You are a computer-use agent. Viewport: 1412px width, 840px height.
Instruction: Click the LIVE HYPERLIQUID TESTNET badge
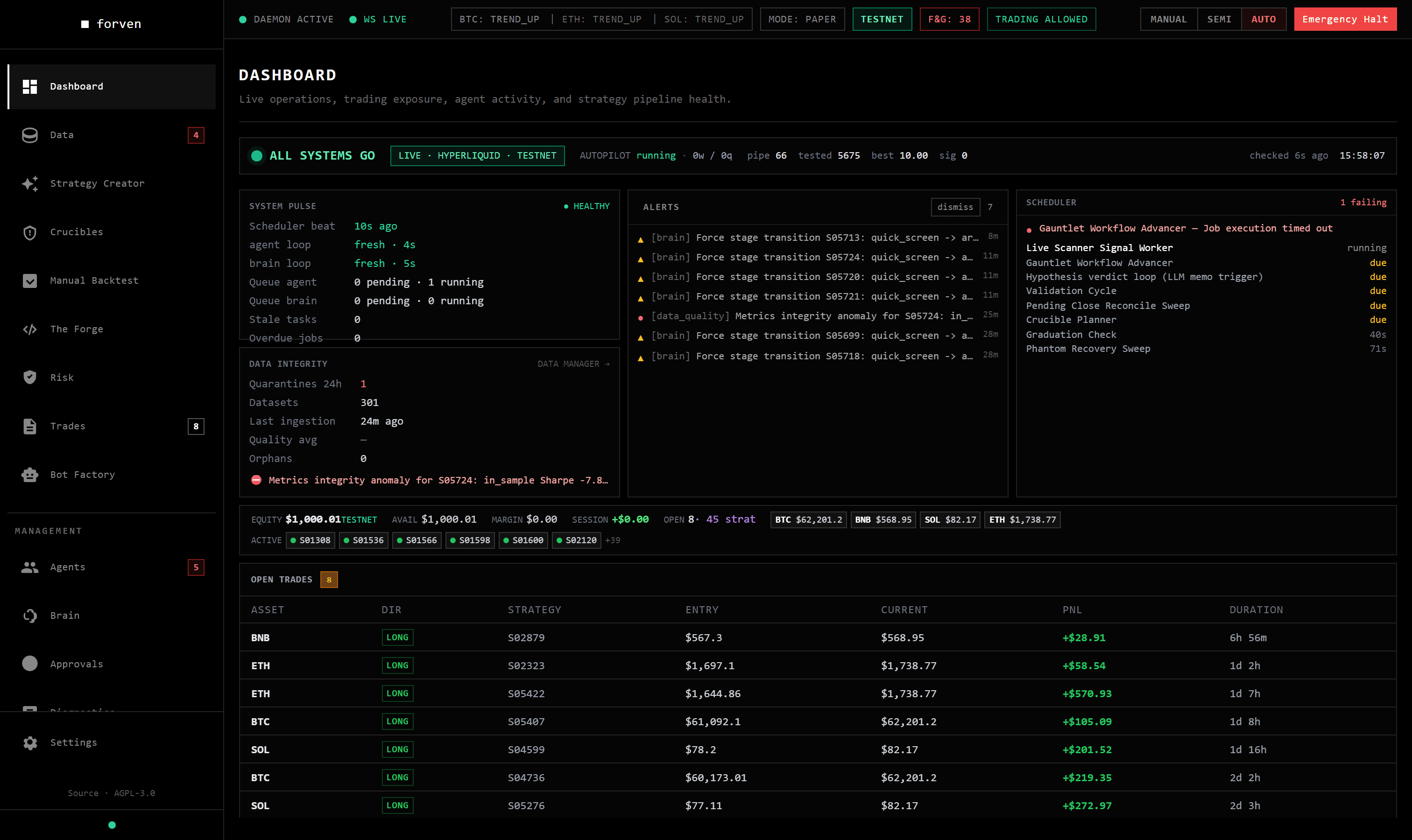tap(478, 156)
